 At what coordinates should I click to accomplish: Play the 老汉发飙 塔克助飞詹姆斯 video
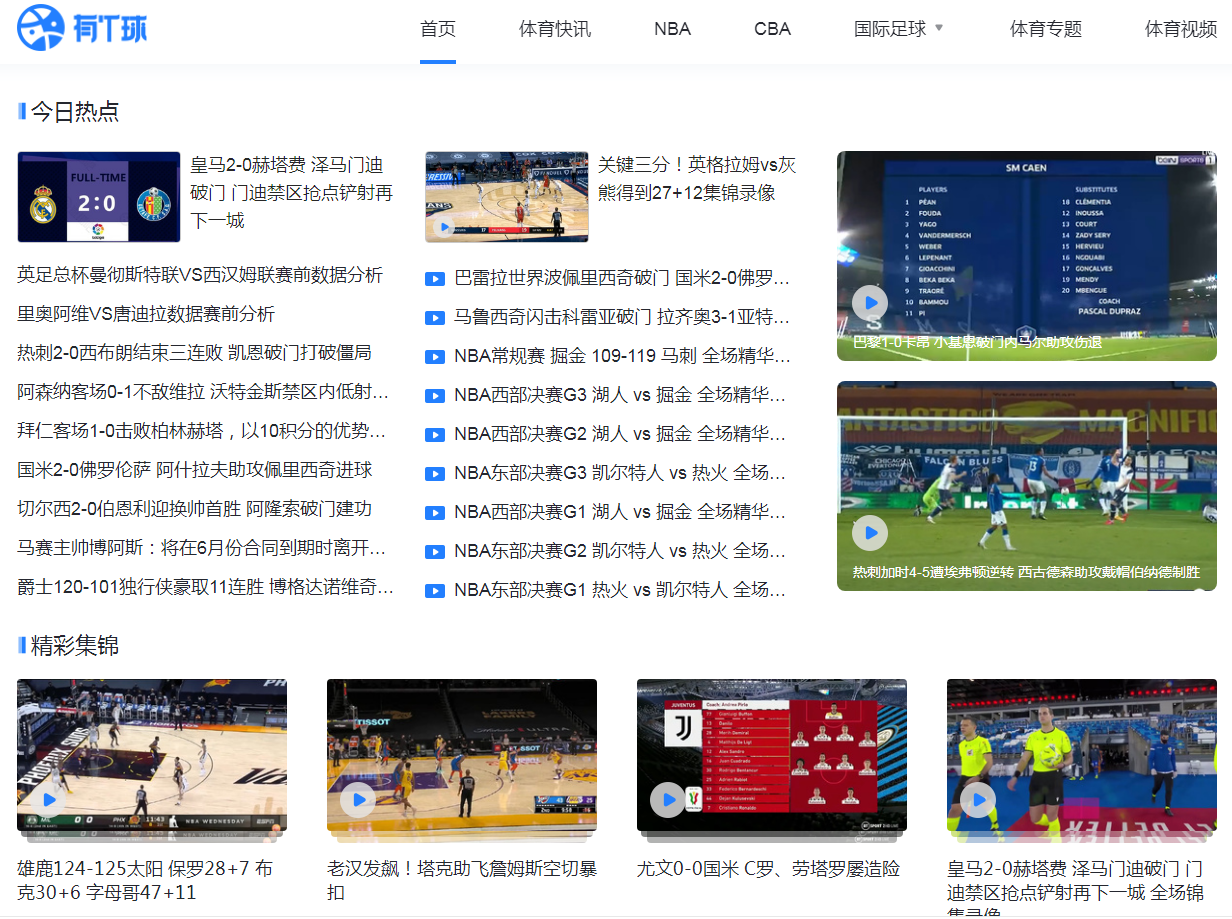tap(358, 800)
